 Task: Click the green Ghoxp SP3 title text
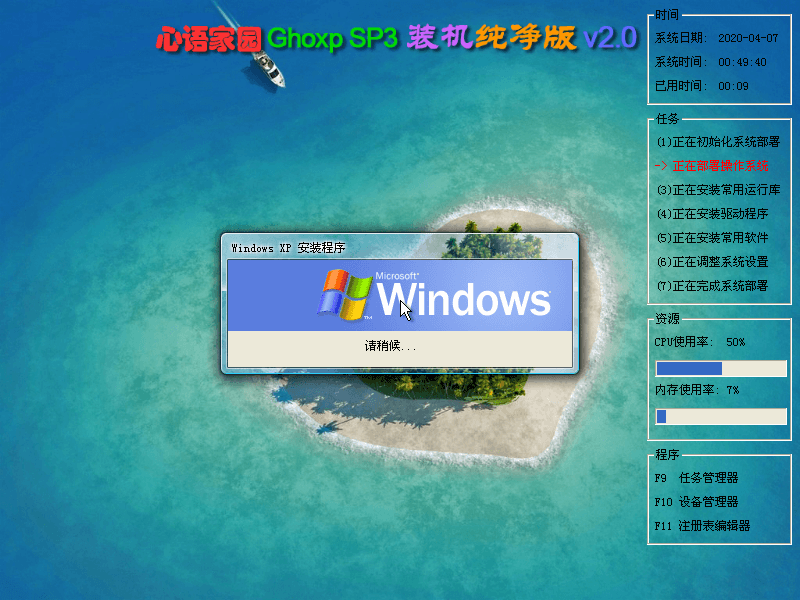(332, 38)
